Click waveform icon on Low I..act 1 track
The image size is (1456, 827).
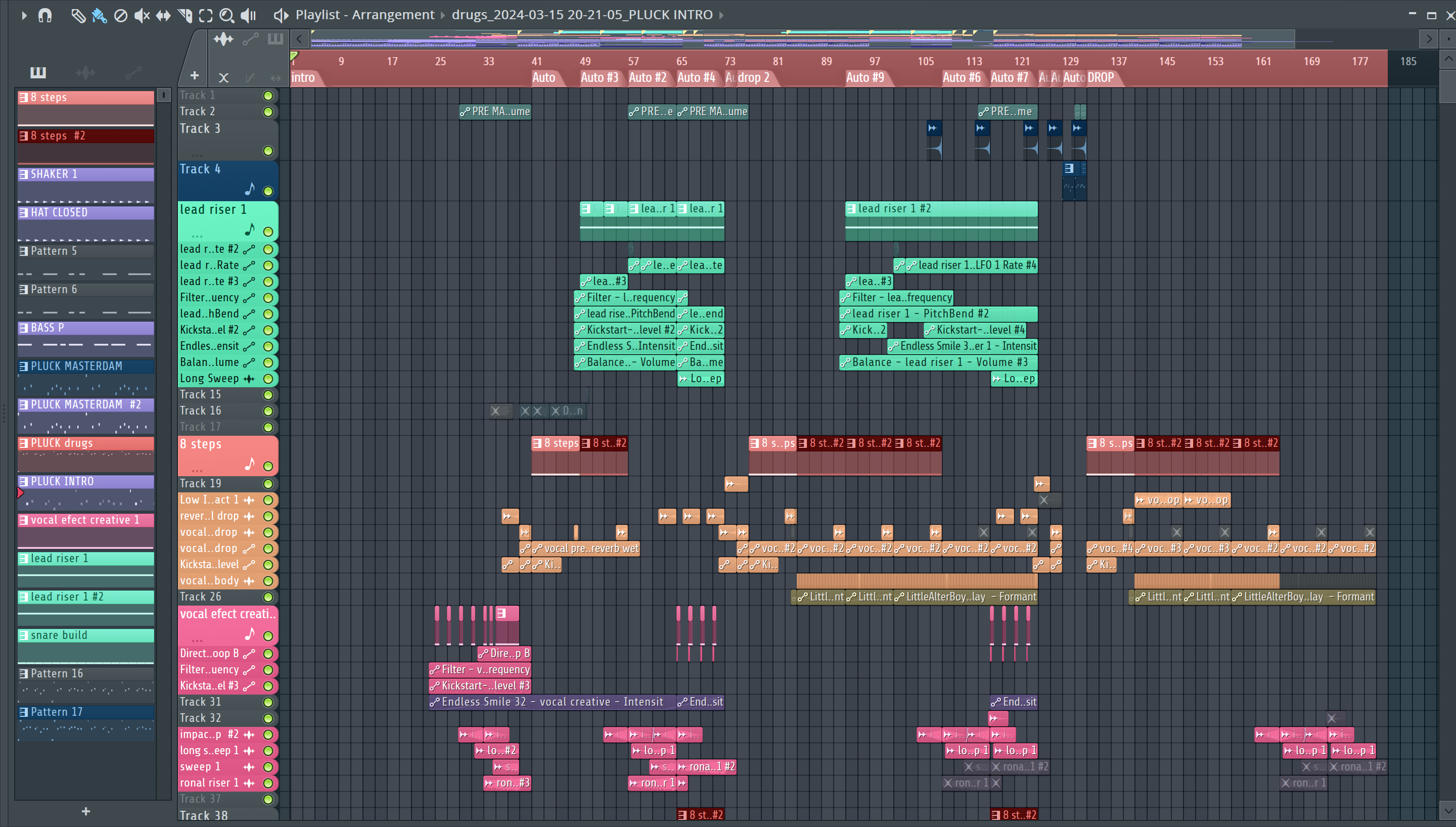(249, 500)
